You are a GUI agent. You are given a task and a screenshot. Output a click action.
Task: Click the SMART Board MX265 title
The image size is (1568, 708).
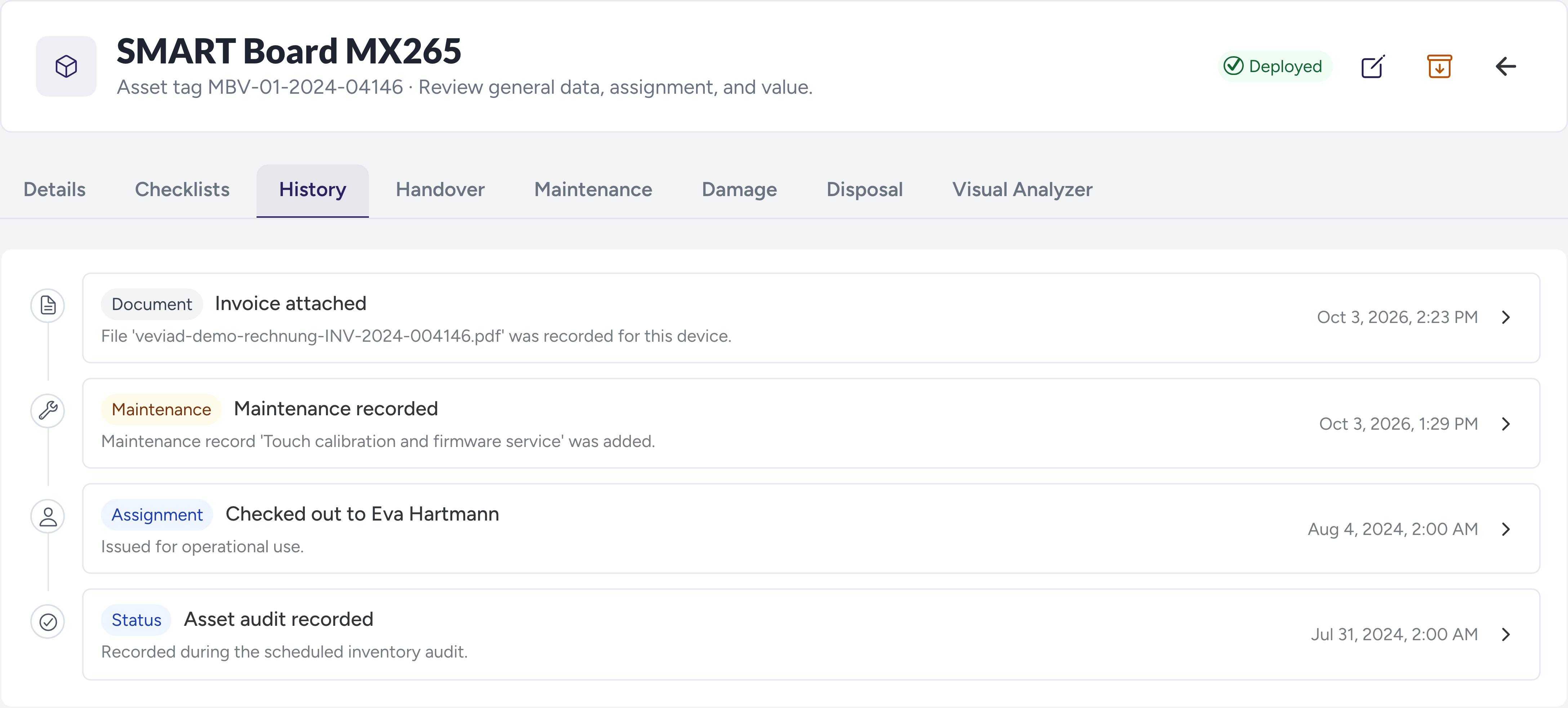(289, 50)
